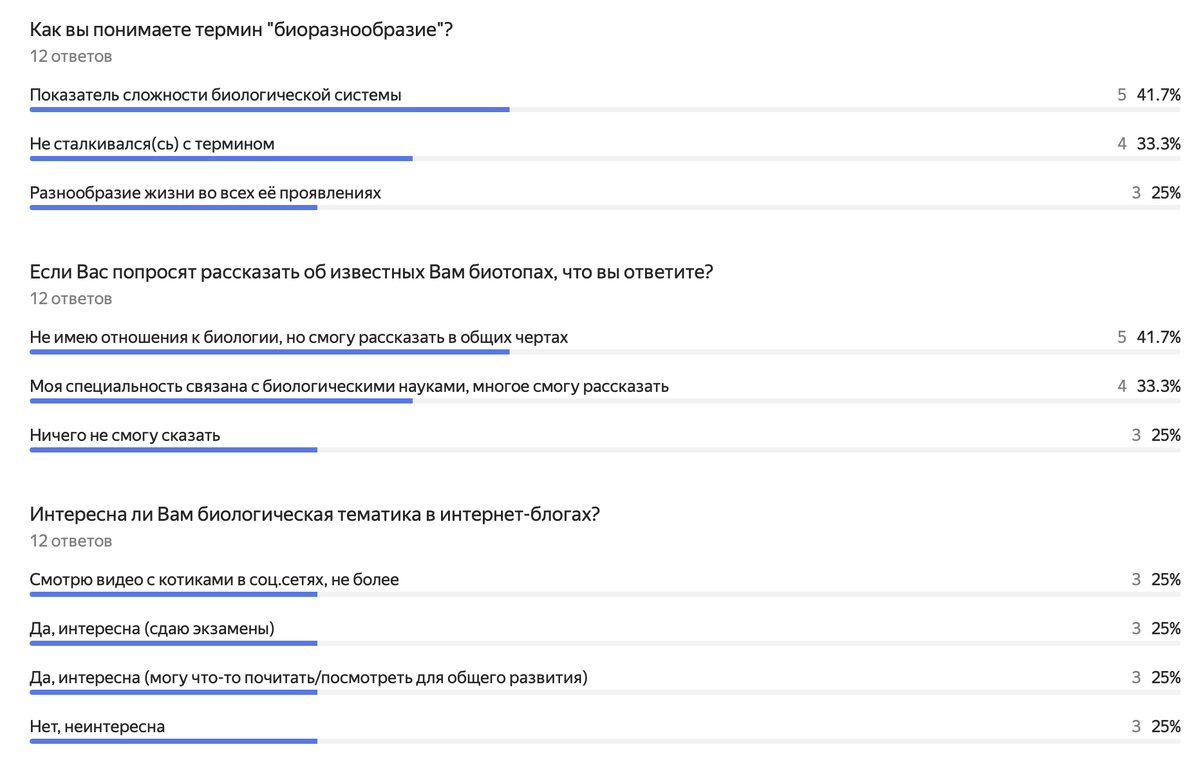
Task: Select the answer "Моя специальность связана с биологическими науками"
Action: coord(349,386)
